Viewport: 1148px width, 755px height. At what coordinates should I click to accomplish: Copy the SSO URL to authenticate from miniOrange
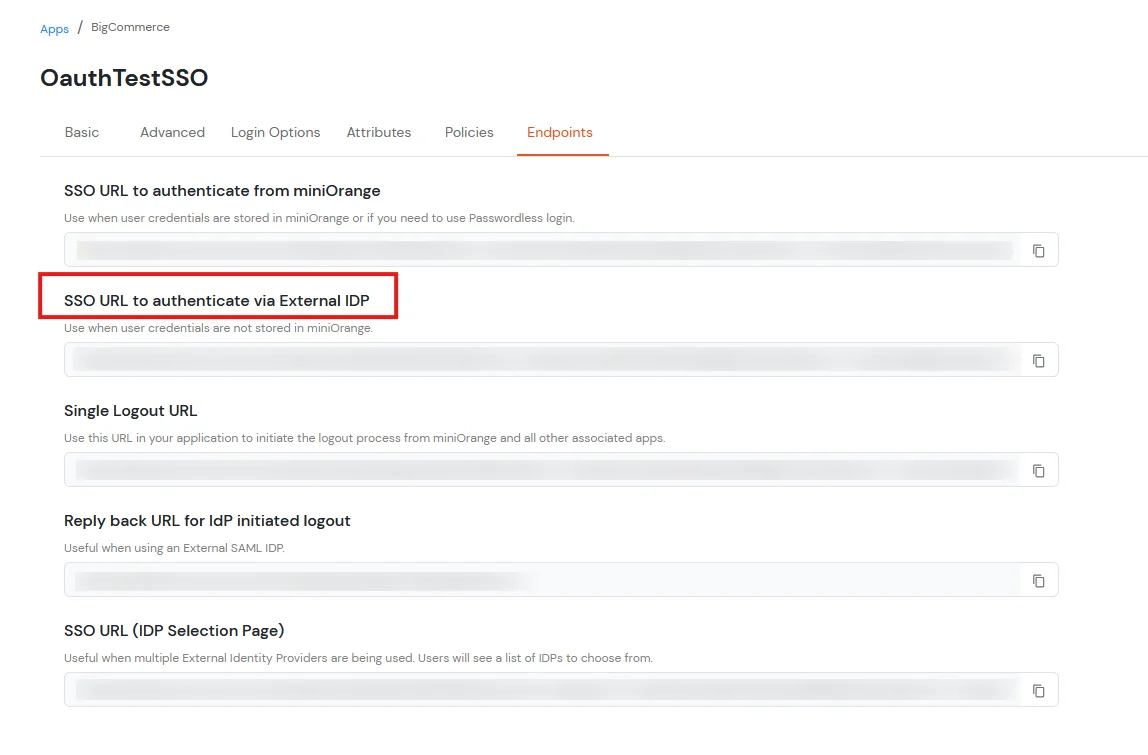pos(1038,250)
